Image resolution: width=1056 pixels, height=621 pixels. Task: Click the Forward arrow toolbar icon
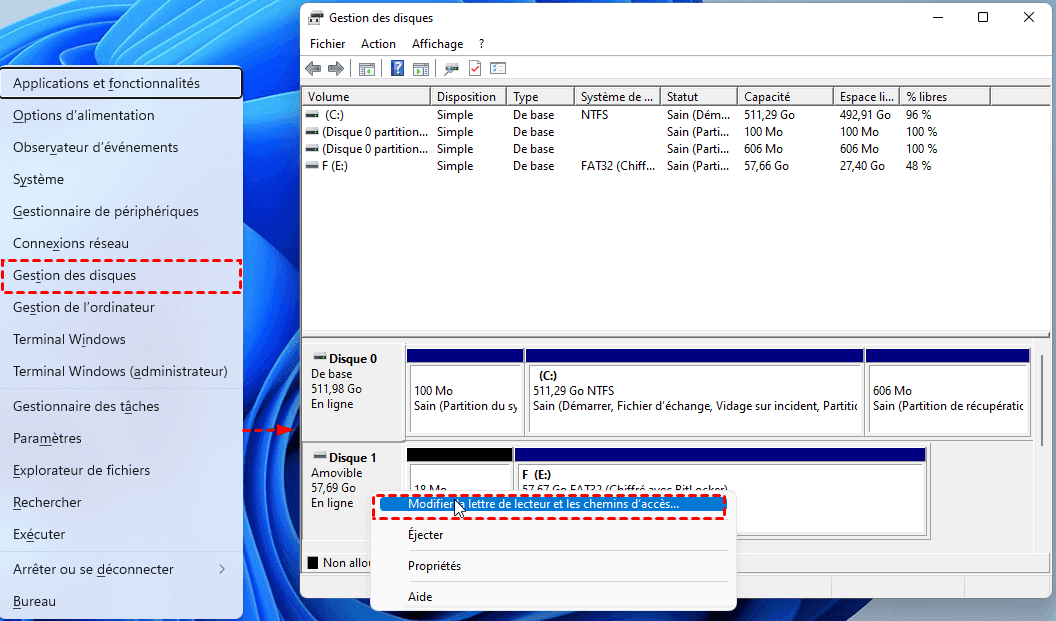coord(335,68)
